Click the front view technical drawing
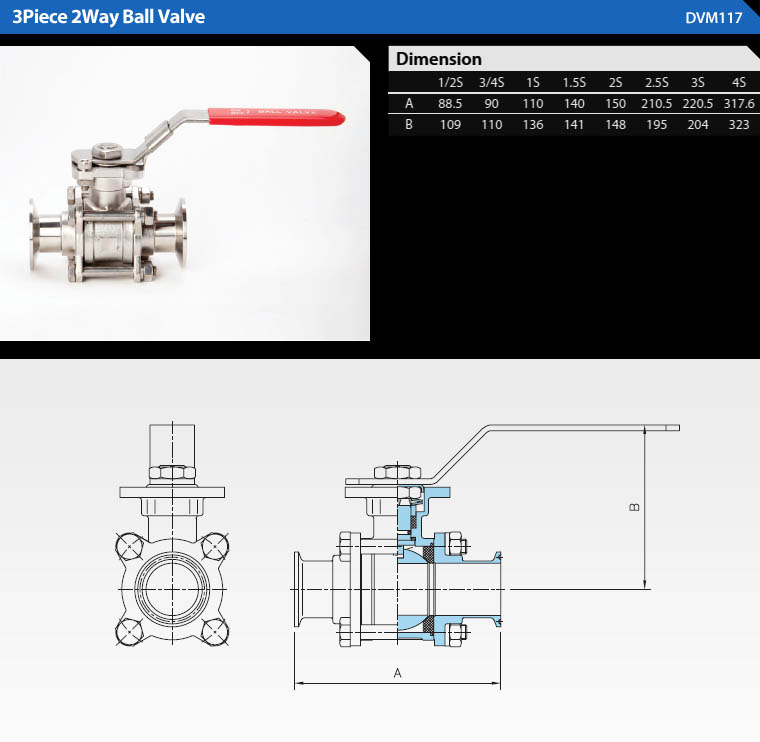The image size is (760, 742). click(x=172, y=533)
